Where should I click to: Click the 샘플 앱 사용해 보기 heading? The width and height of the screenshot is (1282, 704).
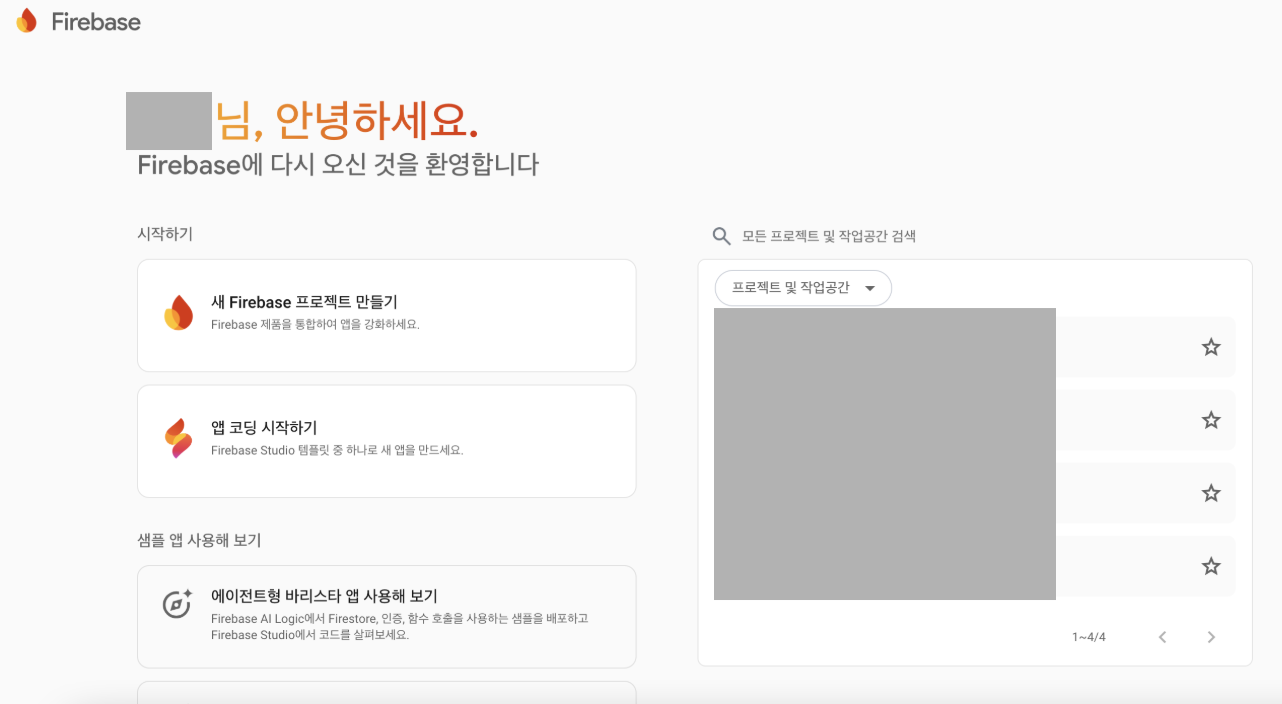199,540
